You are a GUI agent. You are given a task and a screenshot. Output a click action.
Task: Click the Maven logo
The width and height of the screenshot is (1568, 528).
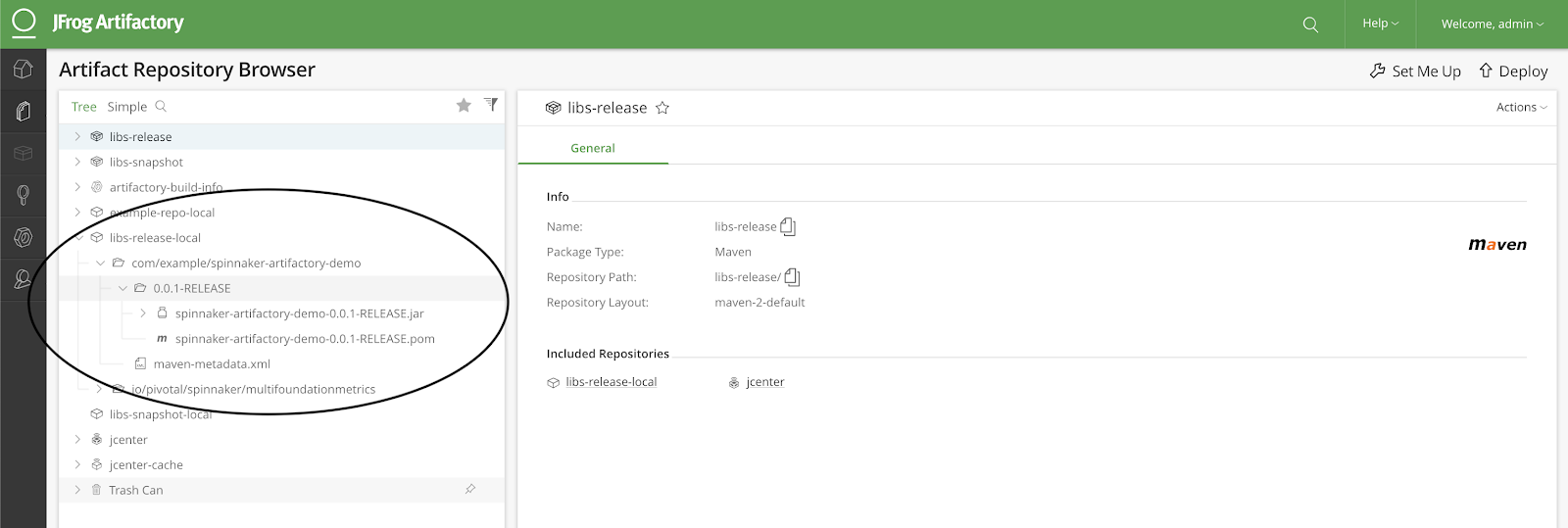click(x=1497, y=245)
